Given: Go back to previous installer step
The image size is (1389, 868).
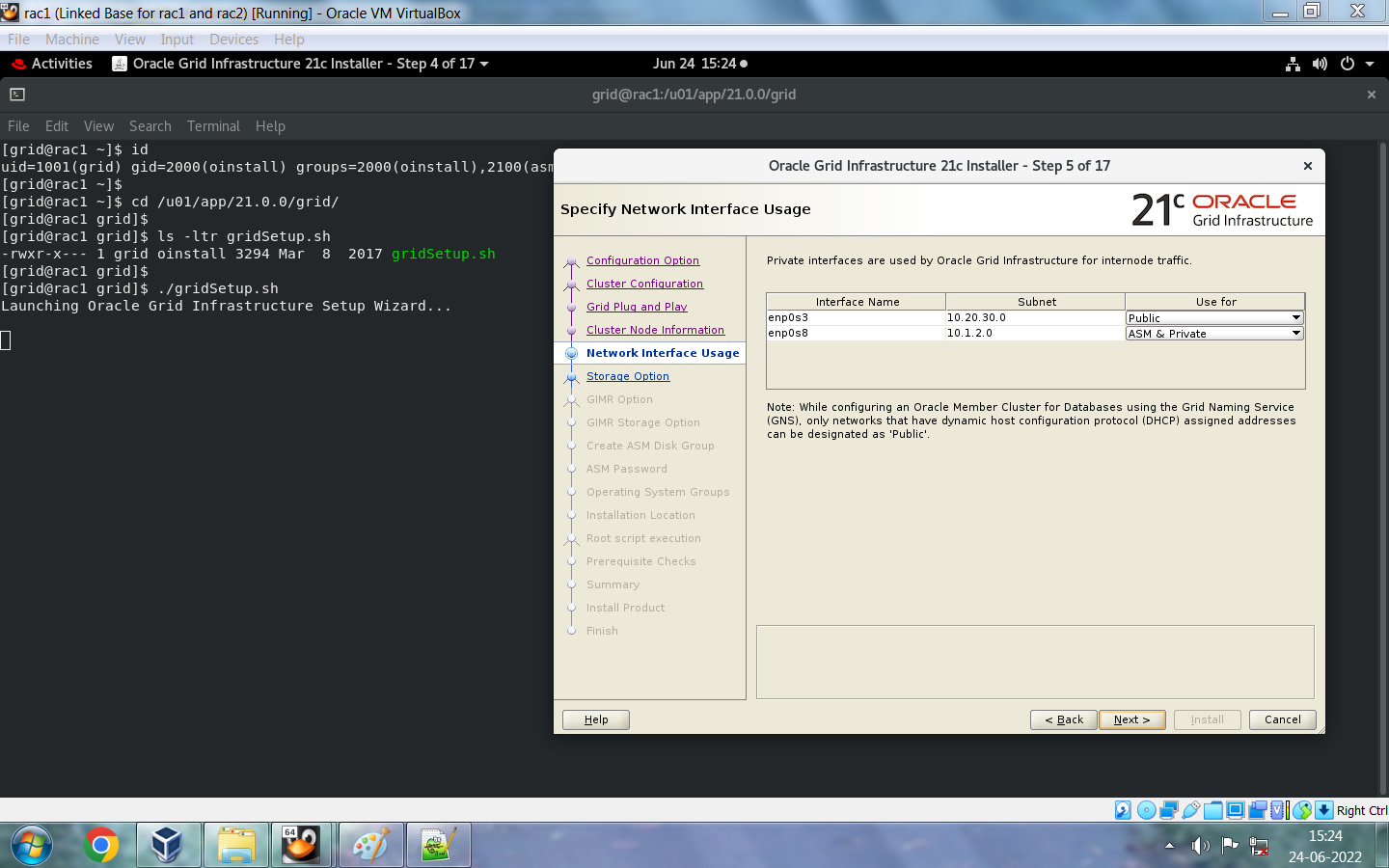Looking at the screenshot, I should tap(1064, 719).
